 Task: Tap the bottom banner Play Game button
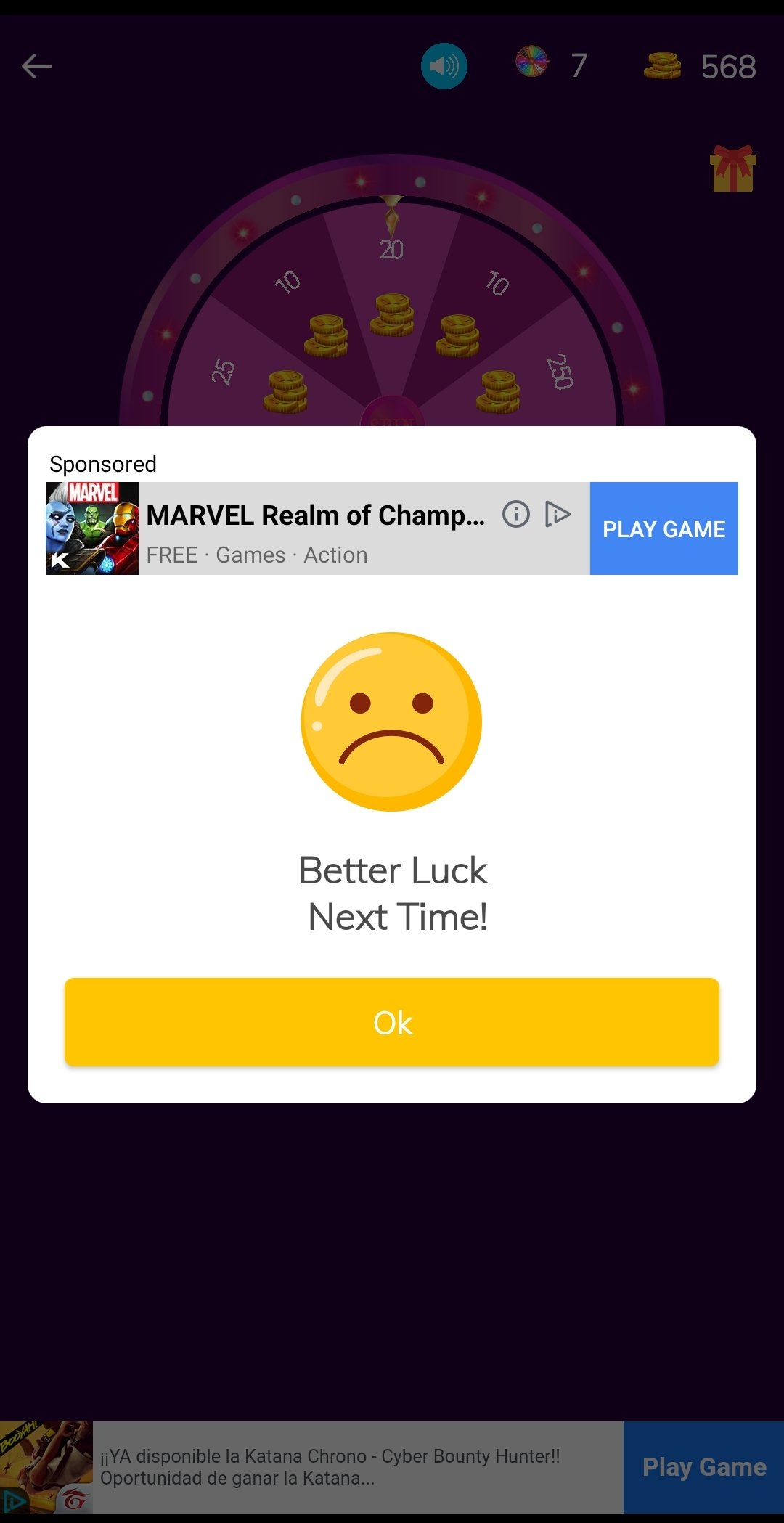(x=704, y=1467)
